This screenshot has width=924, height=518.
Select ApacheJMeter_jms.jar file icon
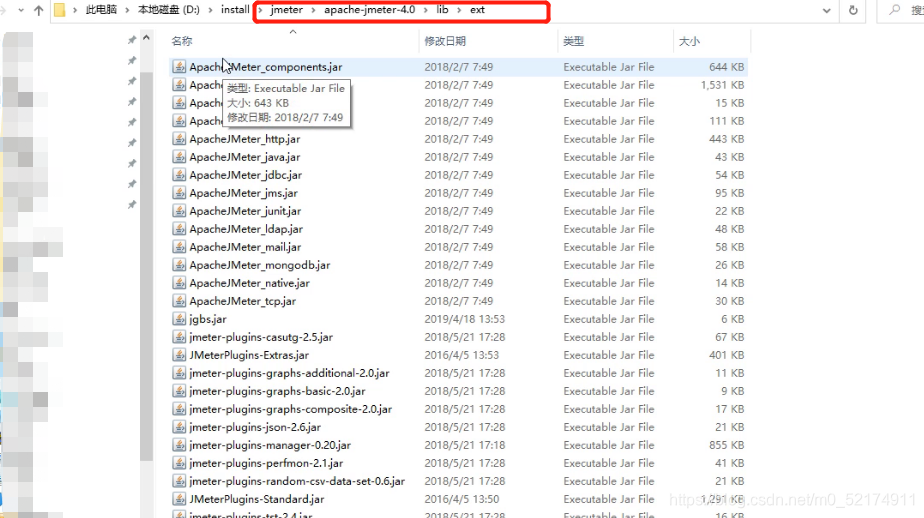(179, 193)
